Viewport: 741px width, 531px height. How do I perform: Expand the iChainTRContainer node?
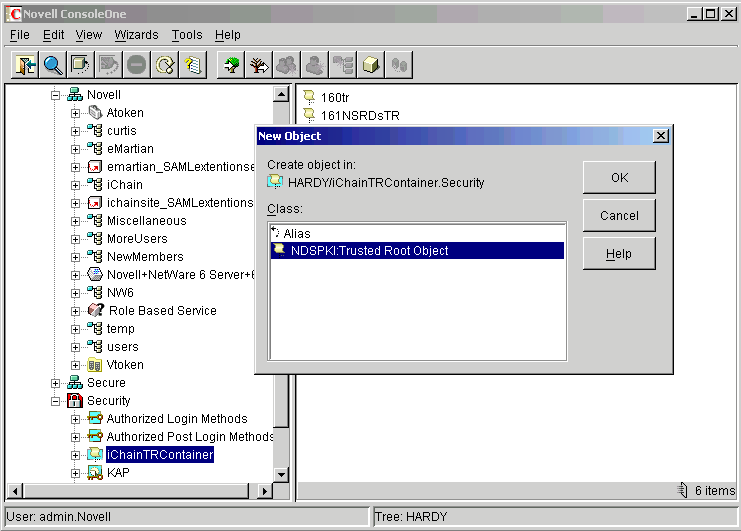point(75,455)
